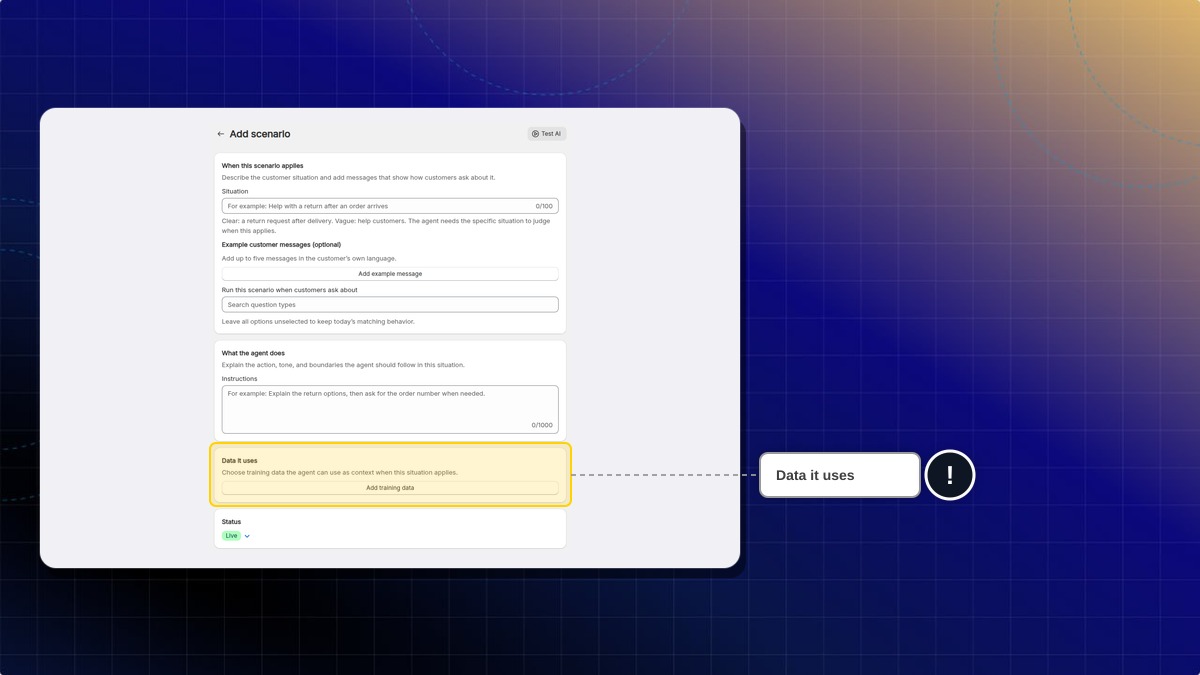The width and height of the screenshot is (1200, 675).
Task: Click the 0/1000 character counter
Action: pos(542,425)
